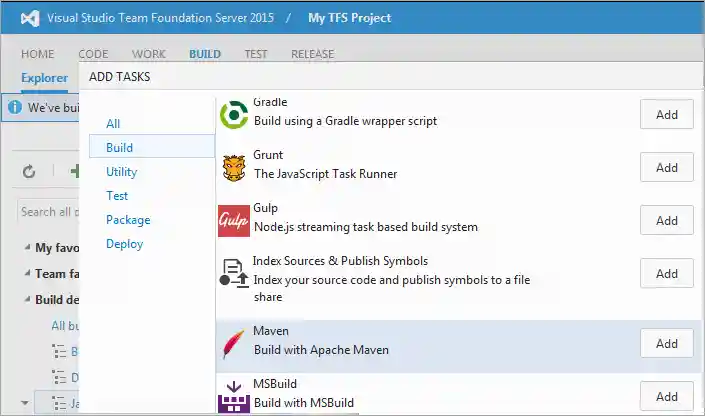Click the red Gulp icon

(x=234, y=221)
